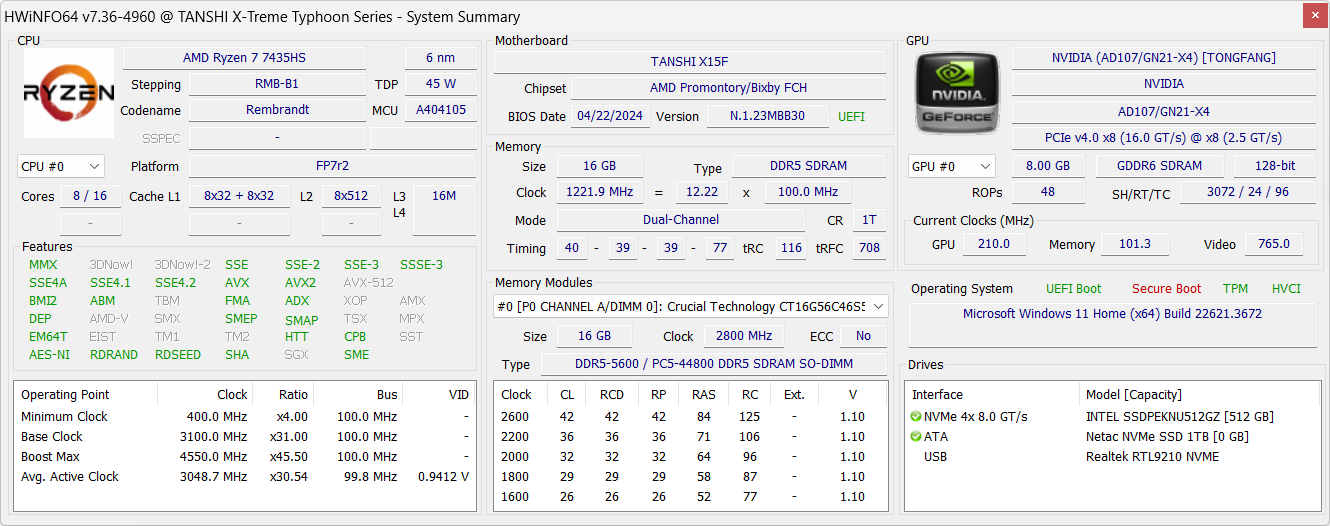Image resolution: width=1330 pixels, height=526 pixels.
Task: Click the AVX2 feature label
Action: [300, 283]
